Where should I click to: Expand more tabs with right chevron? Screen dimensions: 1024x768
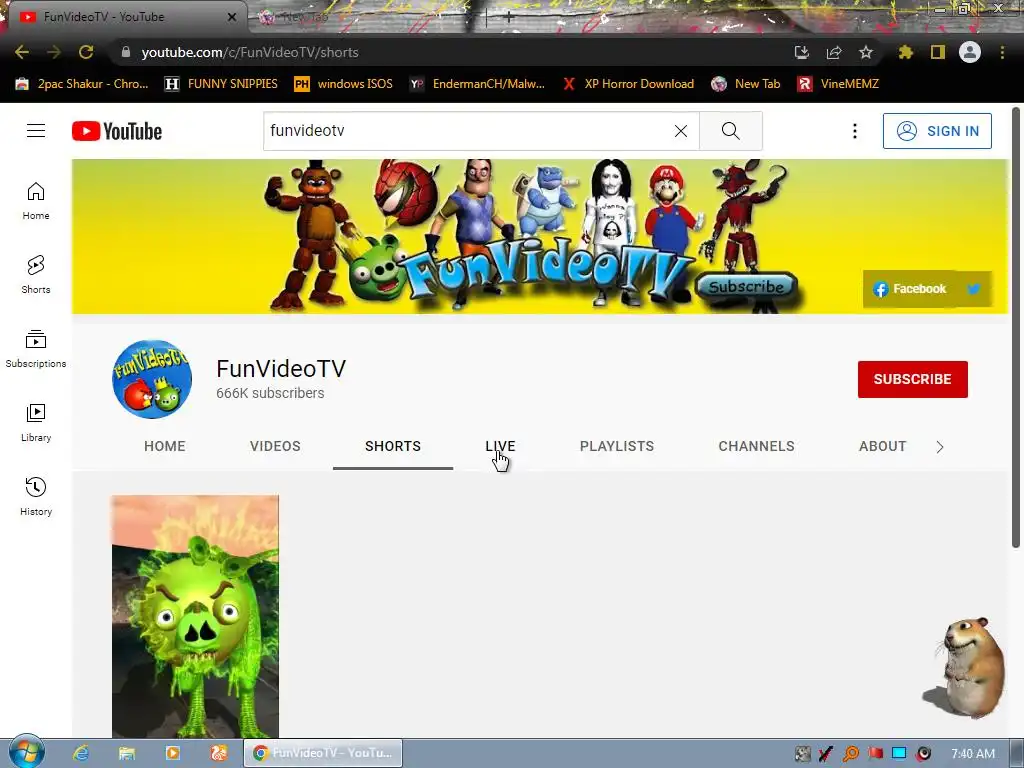click(940, 447)
